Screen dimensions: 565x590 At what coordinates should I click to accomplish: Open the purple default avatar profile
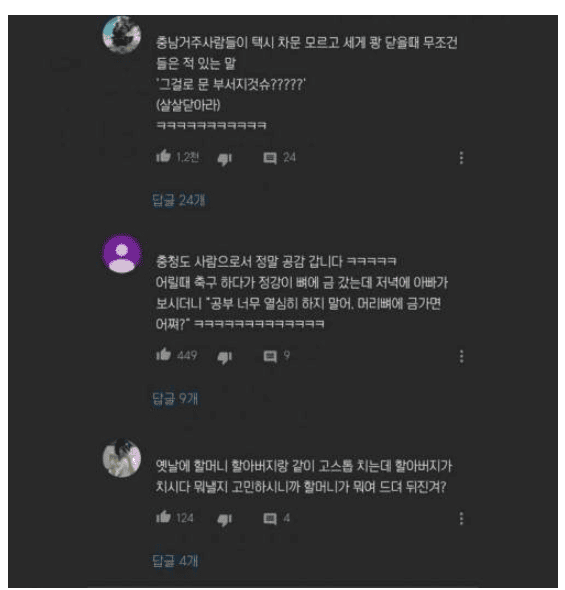pyautogui.click(x=122, y=254)
